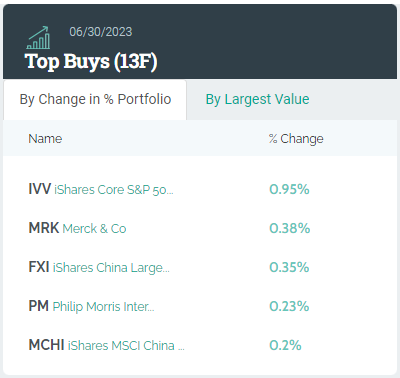Screen dimensions: 400x378
Task: Click the Name column header
Action: [45, 139]
